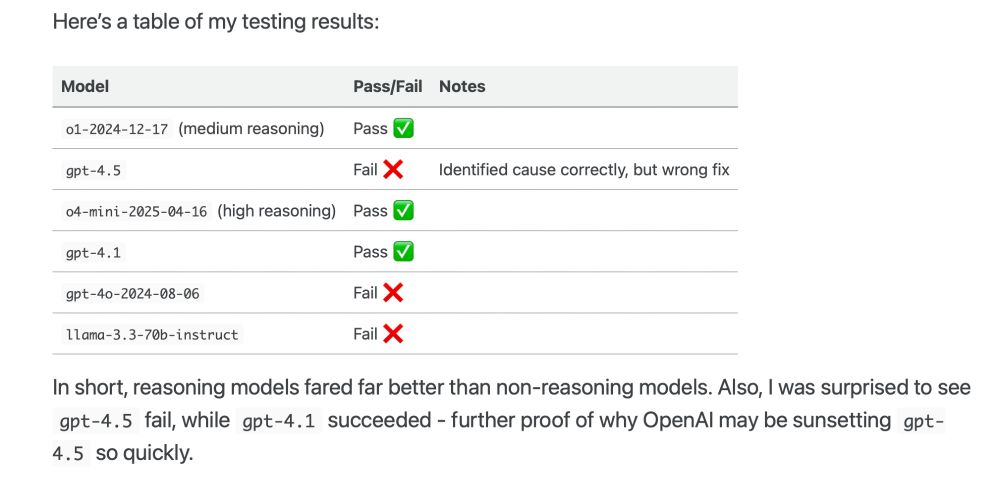The height and width of the screenshot is (503, 1000).
Task: Click the llama-3.3-70b-instruct model code label
Action: [152, 335]
